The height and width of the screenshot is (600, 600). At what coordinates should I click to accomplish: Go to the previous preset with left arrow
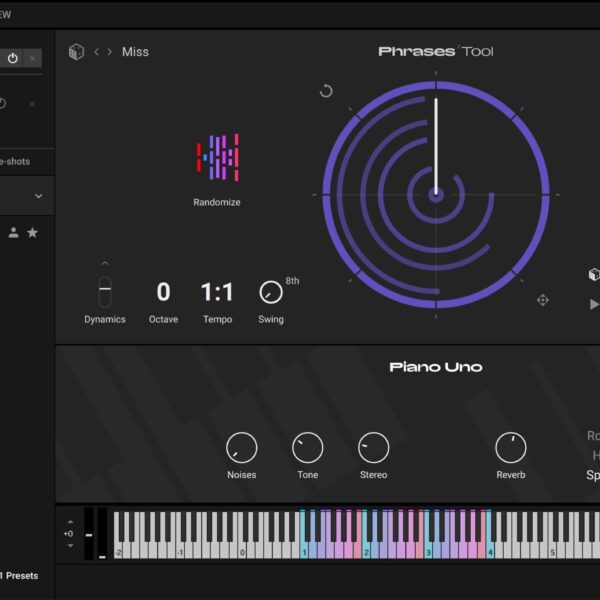pos(96,52)
